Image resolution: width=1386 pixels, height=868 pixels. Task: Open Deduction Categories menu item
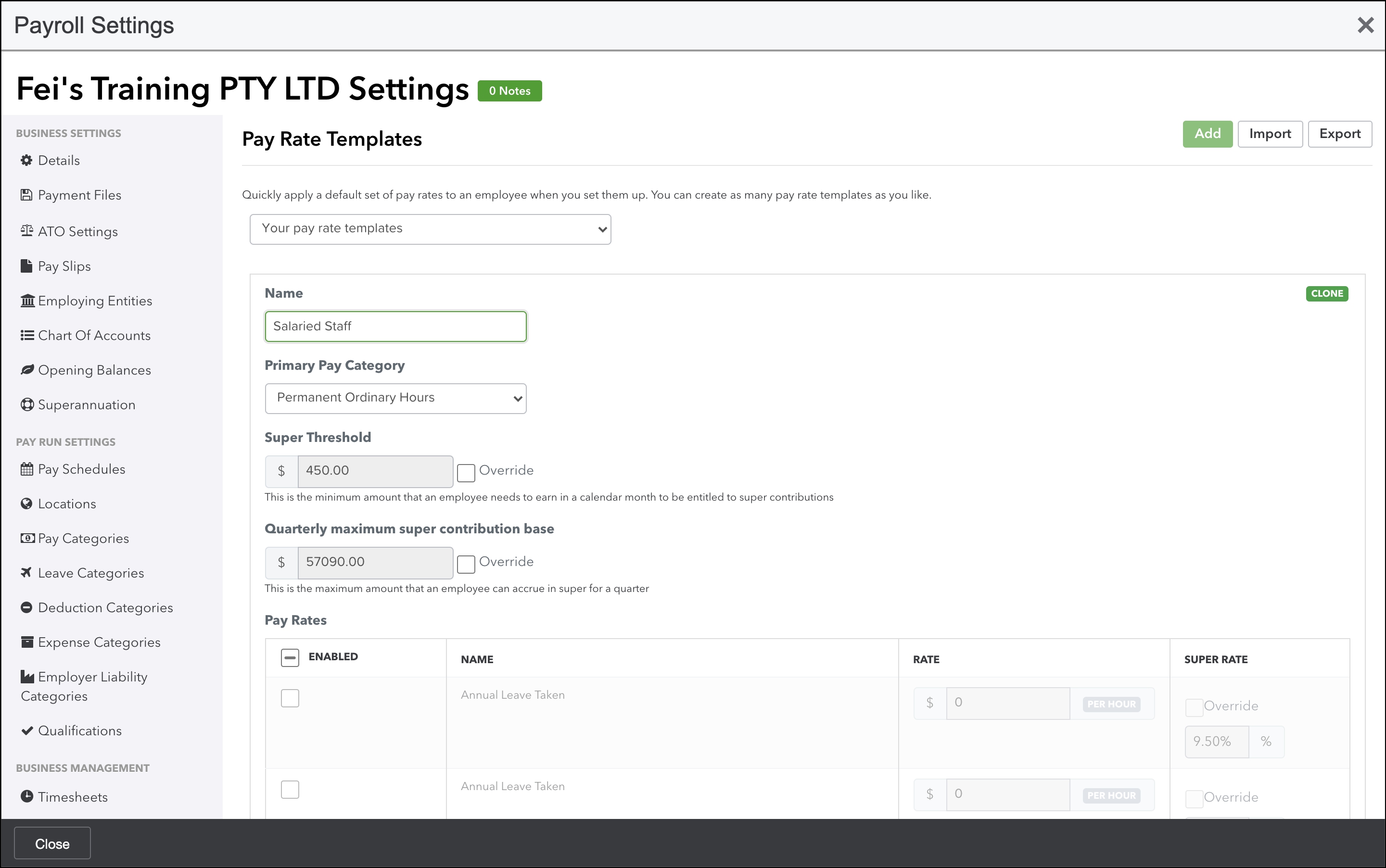tap(105, 607)
